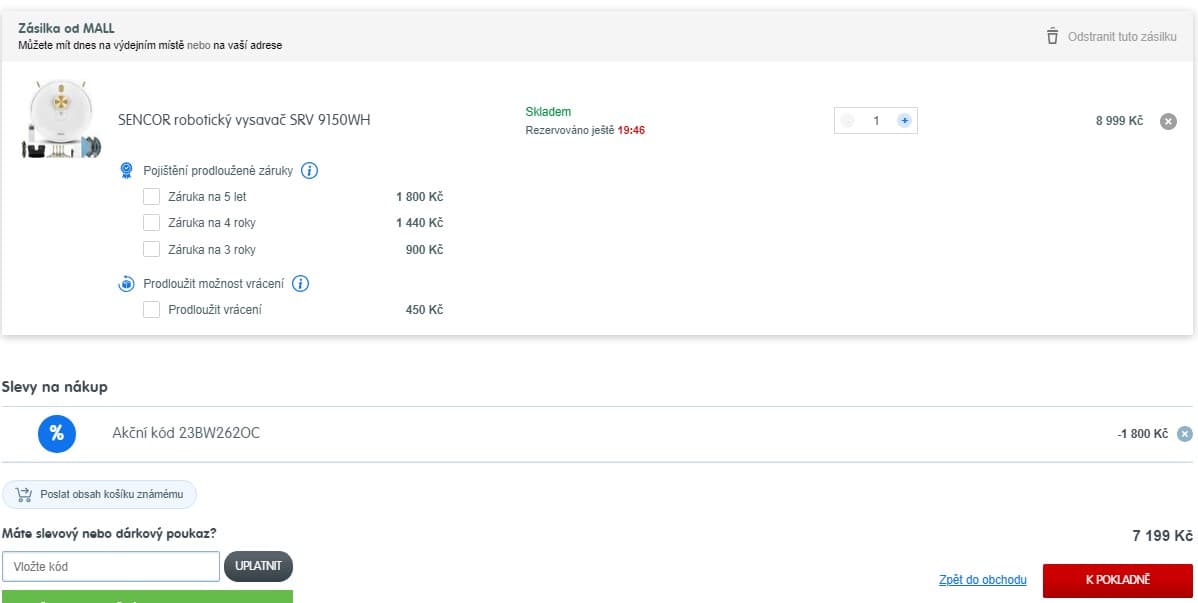
Task: Enable the Prodloužit vrácení checkbox
Action: (151, 310)
